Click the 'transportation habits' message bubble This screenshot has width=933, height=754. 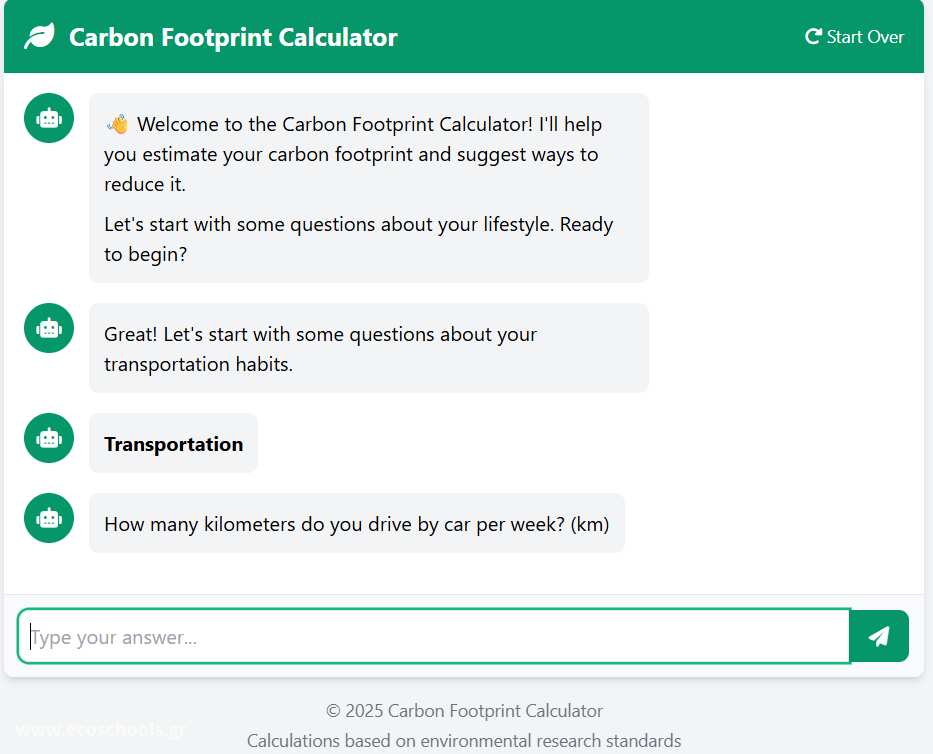tap(369, 348)
